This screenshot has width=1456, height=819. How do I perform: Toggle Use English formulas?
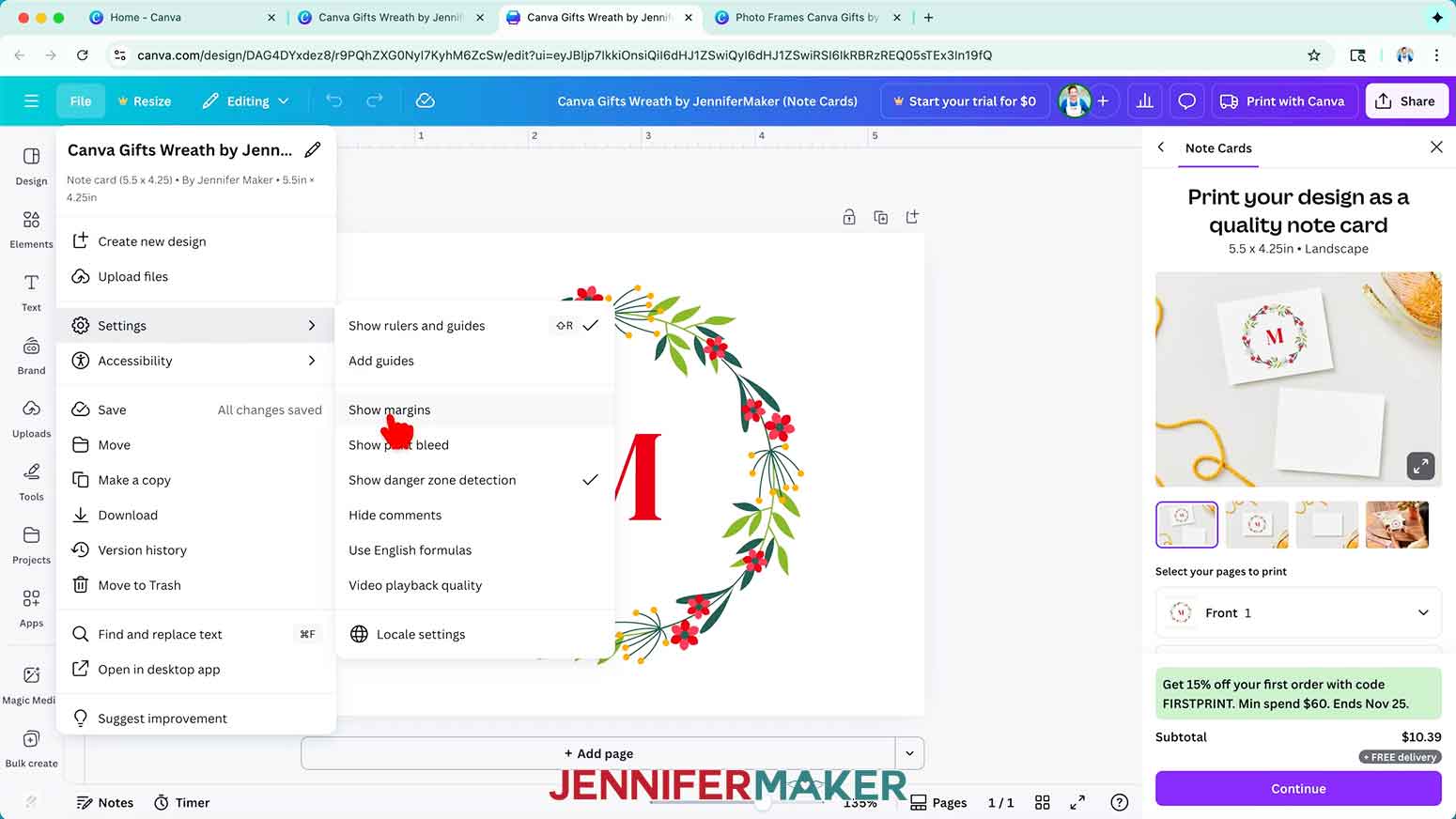pos(473,550)
